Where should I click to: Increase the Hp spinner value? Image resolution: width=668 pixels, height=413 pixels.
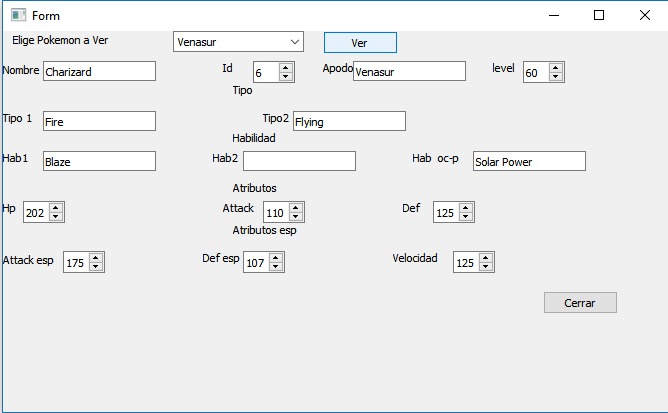pos(56,208)
